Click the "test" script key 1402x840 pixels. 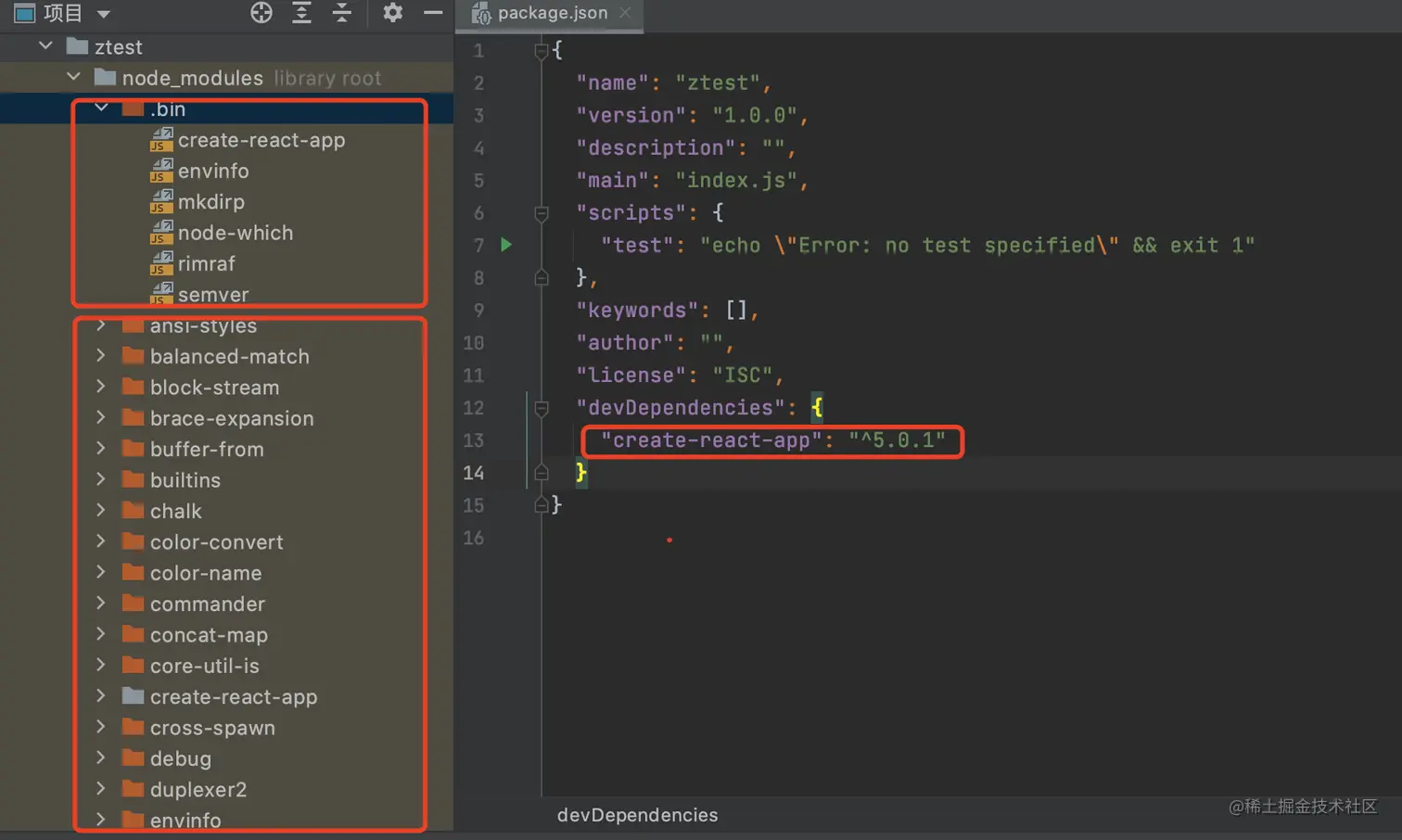click(637, 245)
